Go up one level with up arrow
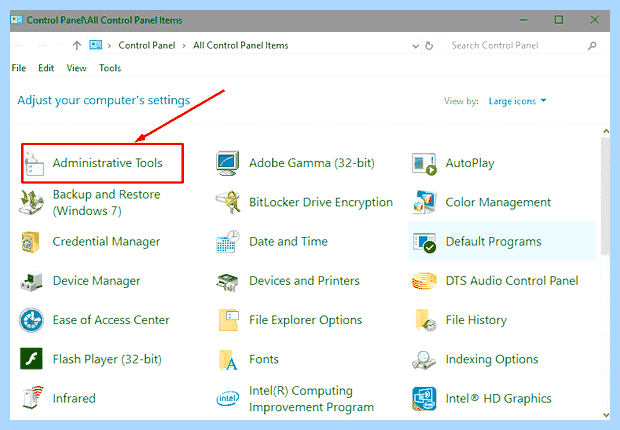The image size is (620, 430). tap(77, 45)
